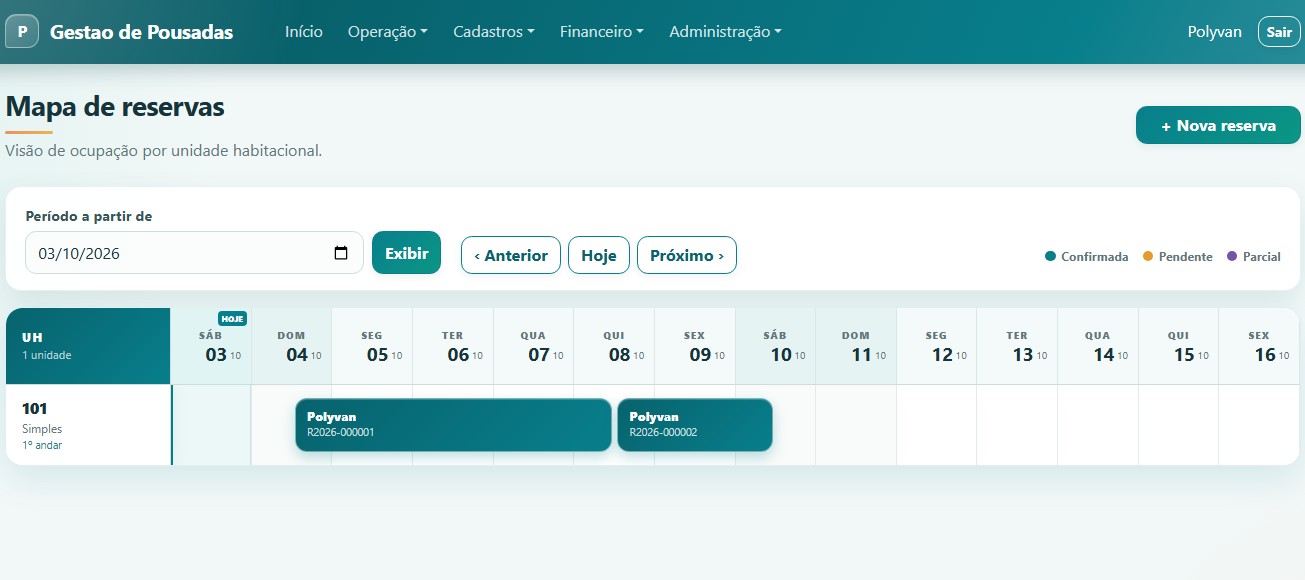Create a reservation with Nova reserva
The width and height of the screenshot is (1305, 580).
1218,126
